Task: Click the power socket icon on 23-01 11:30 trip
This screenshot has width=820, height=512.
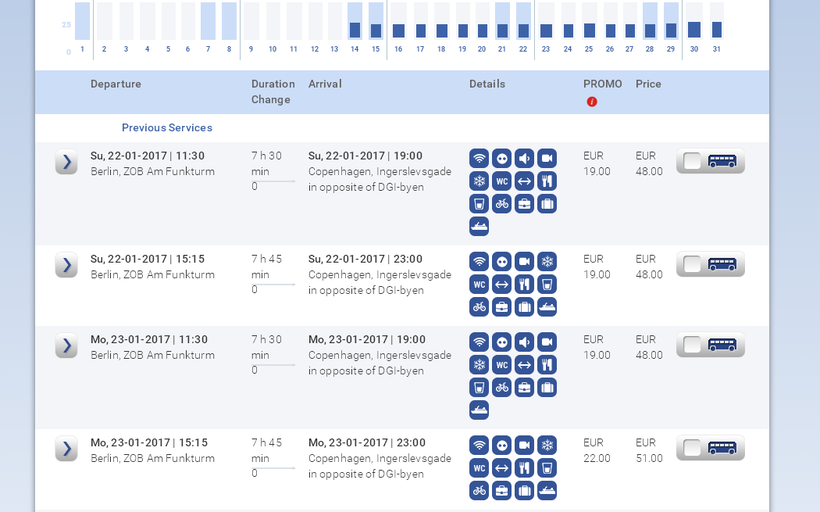Action: [x=502, y=341]
